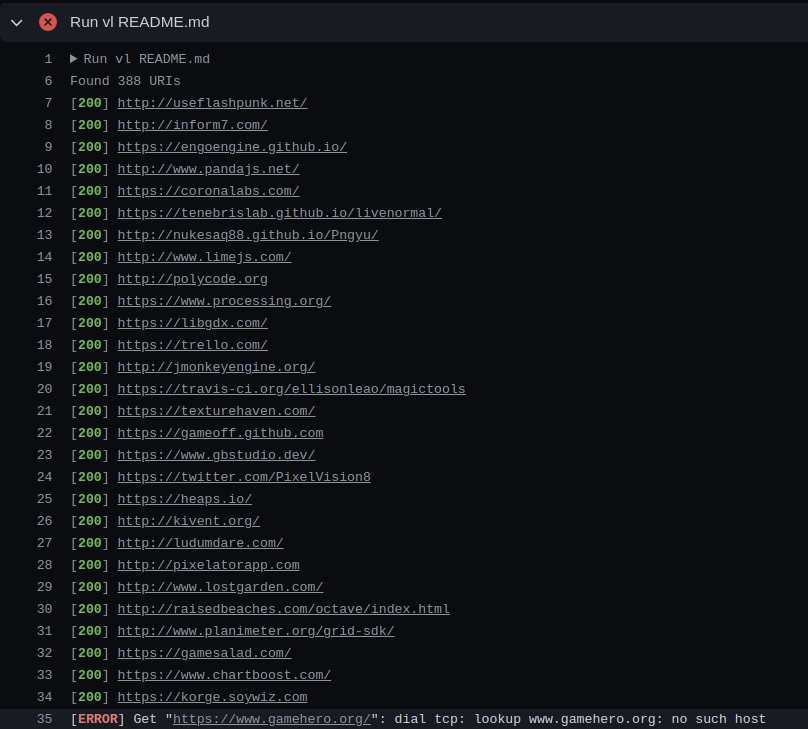The height and width of the screenshot is (729, 808).
Task: Open the www.processing.org link
Action: 224,301
